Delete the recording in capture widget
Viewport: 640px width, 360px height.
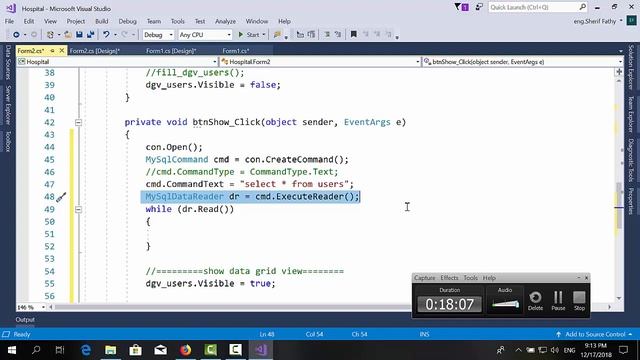point(535,301)
